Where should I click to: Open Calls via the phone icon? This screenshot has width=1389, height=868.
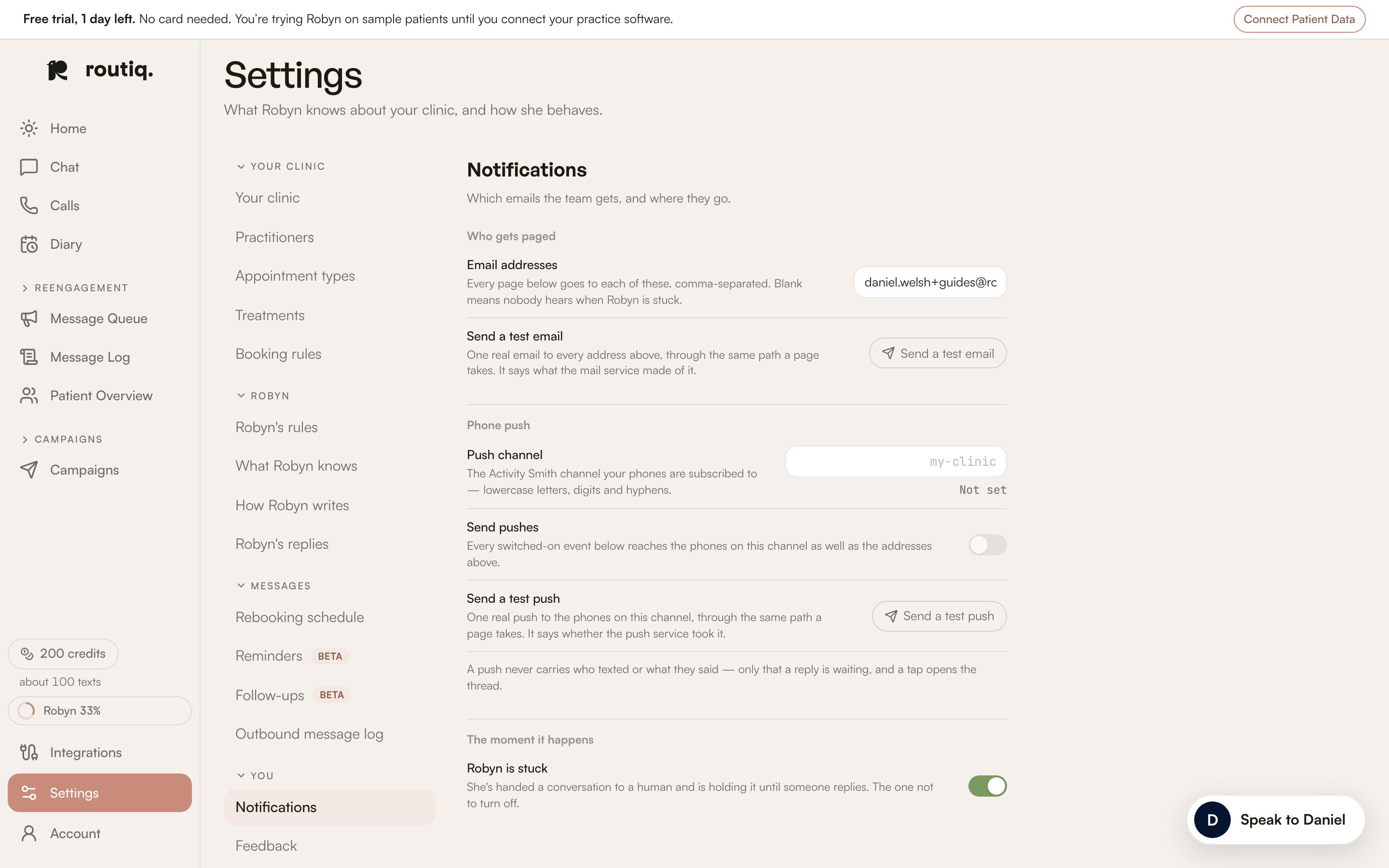[x=29, y=205]
